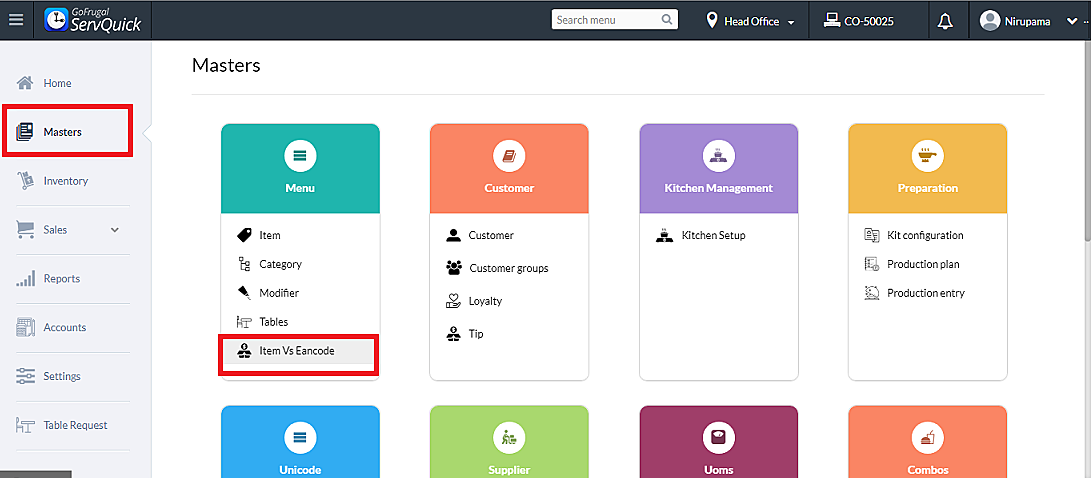
Task: Click the CO-50025 label
Action: (x=869, y=22)
